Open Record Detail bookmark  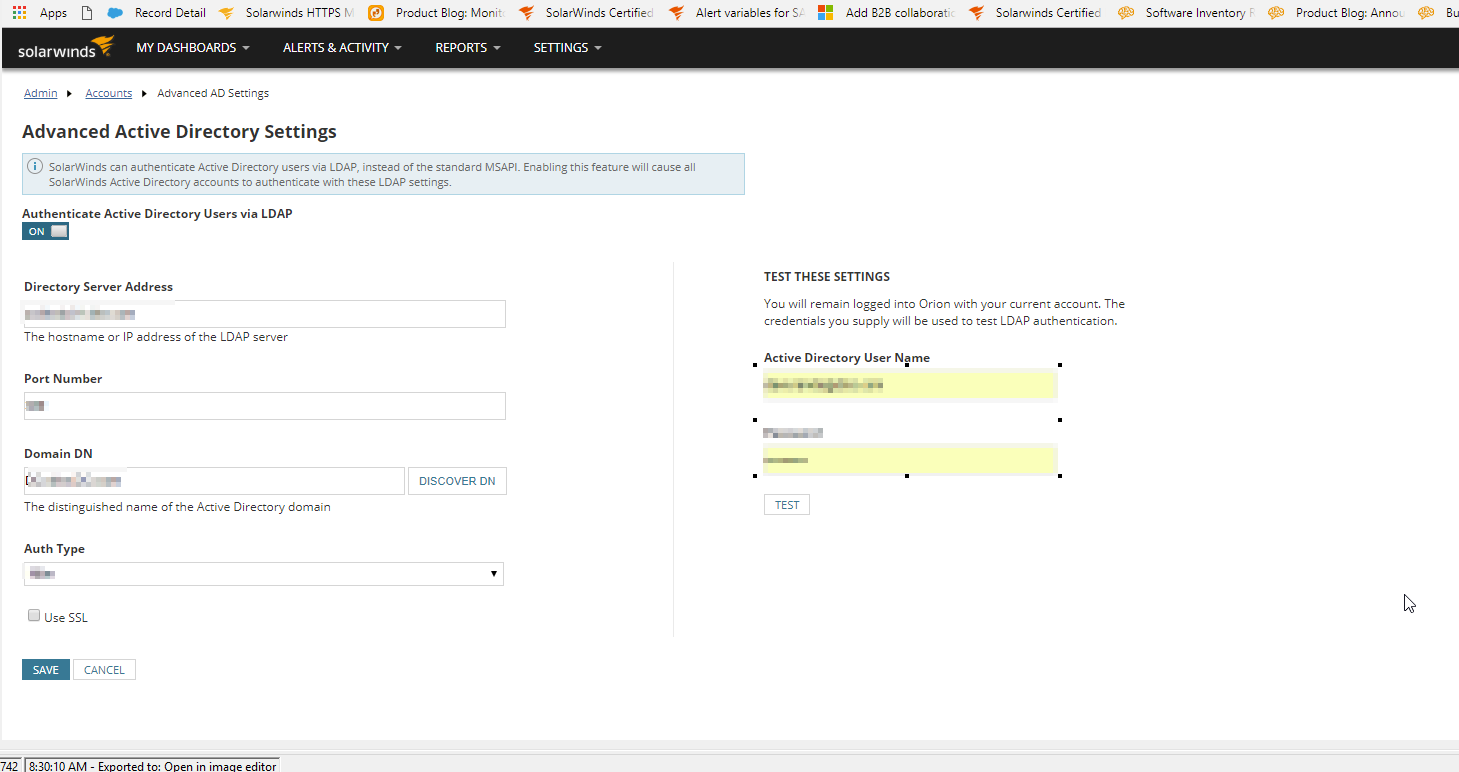(170, 13)
